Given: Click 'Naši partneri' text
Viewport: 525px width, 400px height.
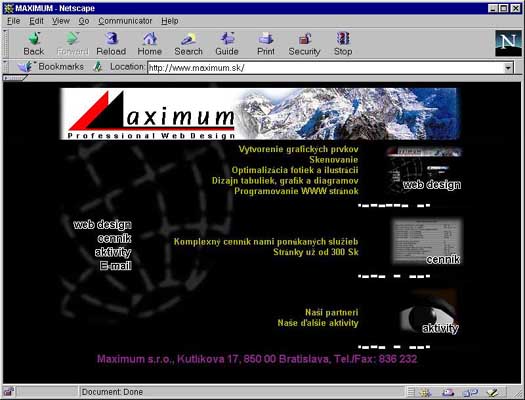Looking at the screenshot, I should click(x=332, y=312).
